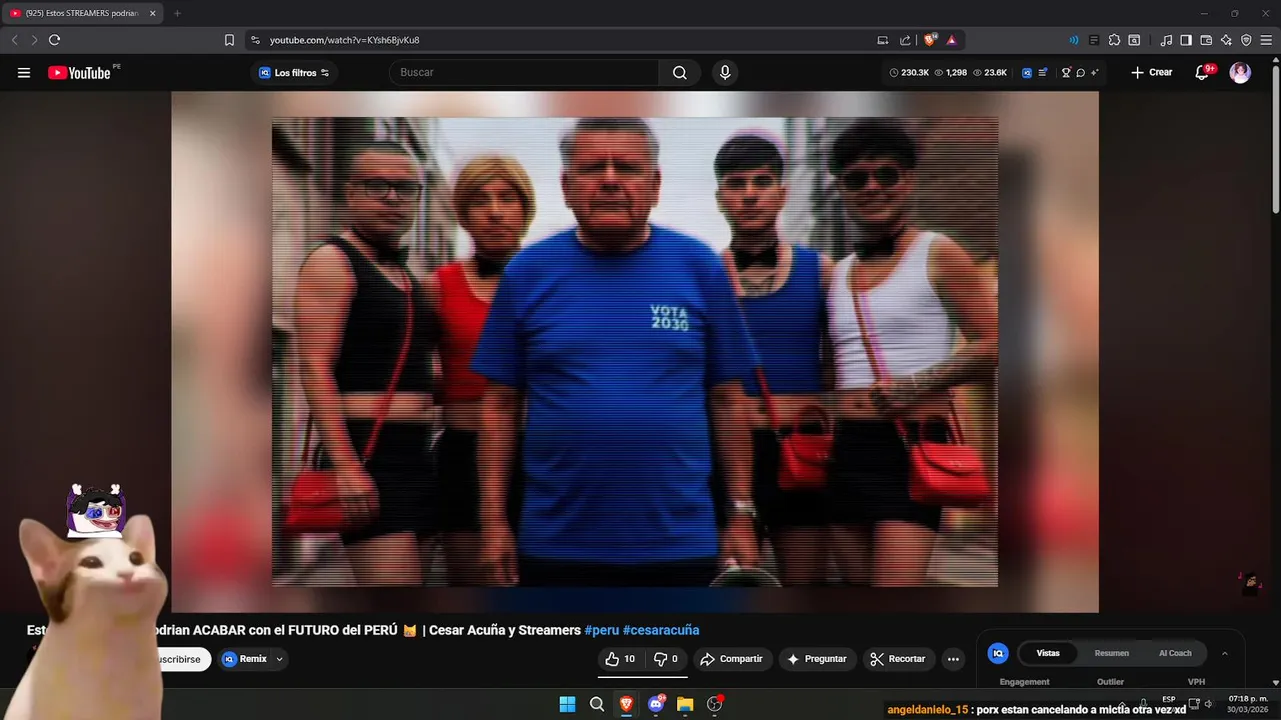The width and height of the screenshot is (1281, 720).
Task: Open the reader/notes extension icon
Action: click(x=1094, y=40)
